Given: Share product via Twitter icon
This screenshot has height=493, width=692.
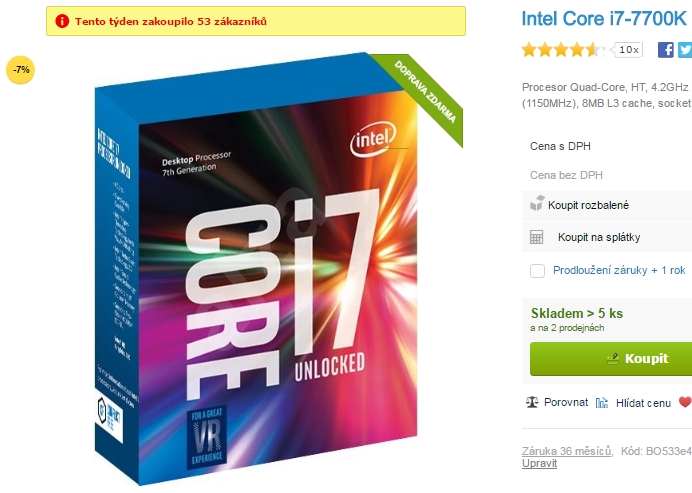Looking at the screenshot, I should point(685,49).
